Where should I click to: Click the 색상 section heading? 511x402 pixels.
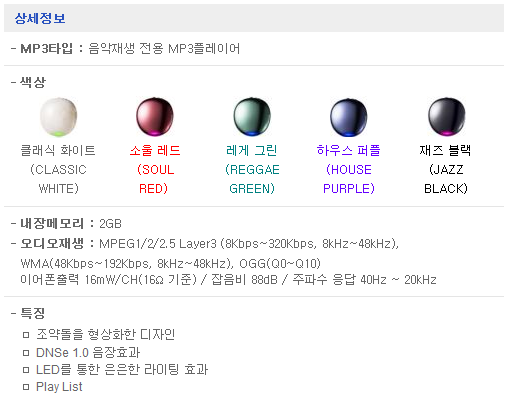click(32, 82)
